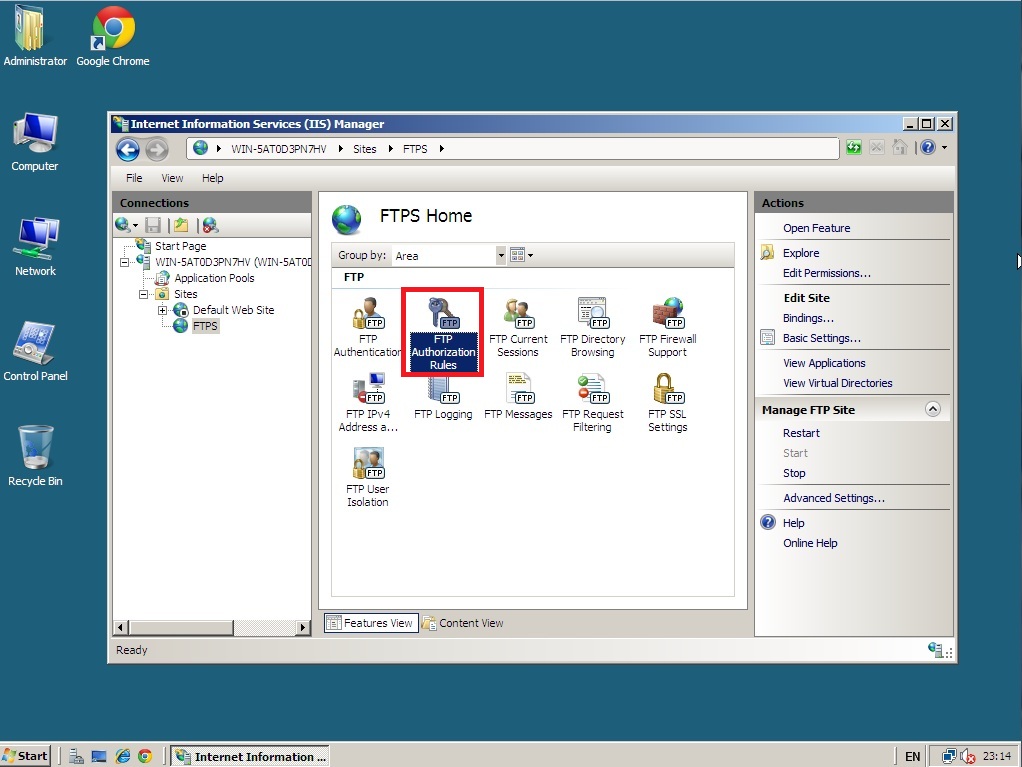The height and width of the screenshot is (767, 1022).
Task: Click the view mode icon beside Group by
Action: [518, 255]
